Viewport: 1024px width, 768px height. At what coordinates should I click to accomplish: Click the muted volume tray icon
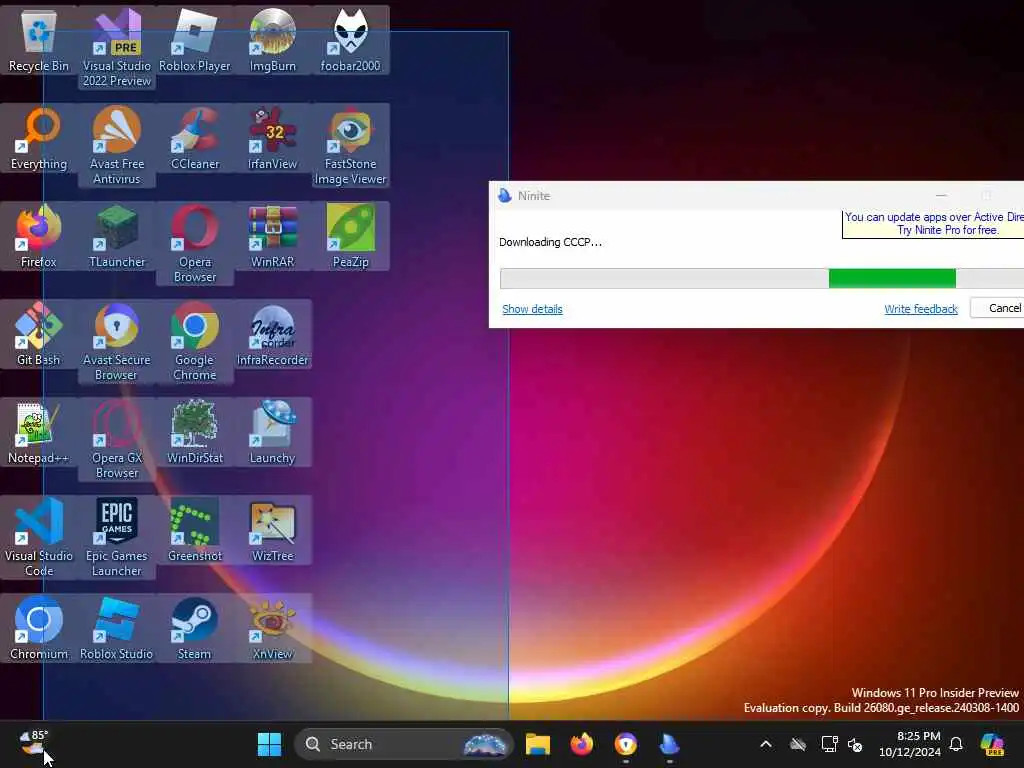point(855,744)
